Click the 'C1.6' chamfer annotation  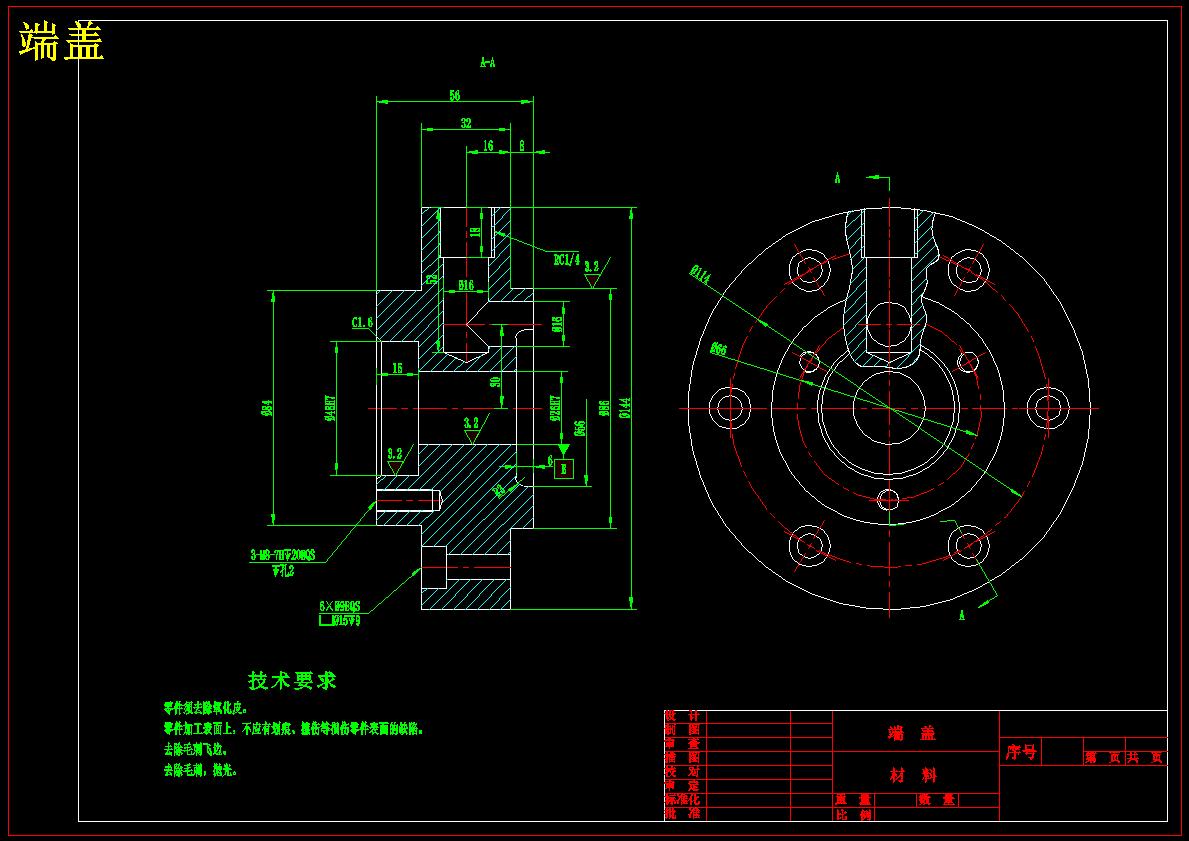pos(362,323)
